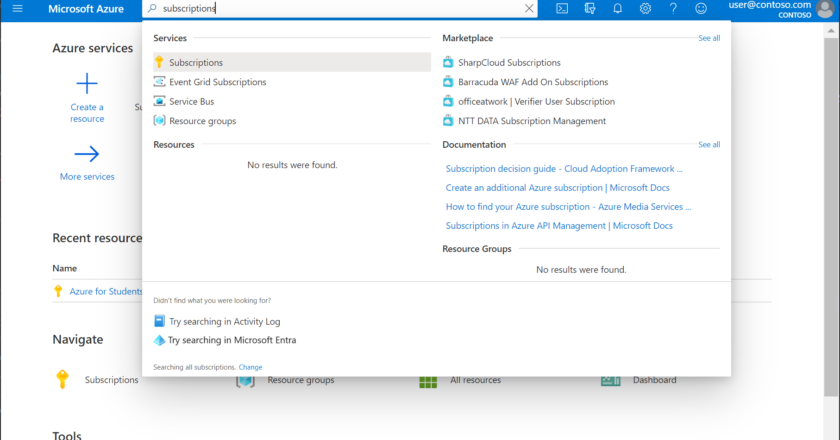Open Cloud Shell from top bar
Screen dimensions: 840x440
click(x=562, y=9)
